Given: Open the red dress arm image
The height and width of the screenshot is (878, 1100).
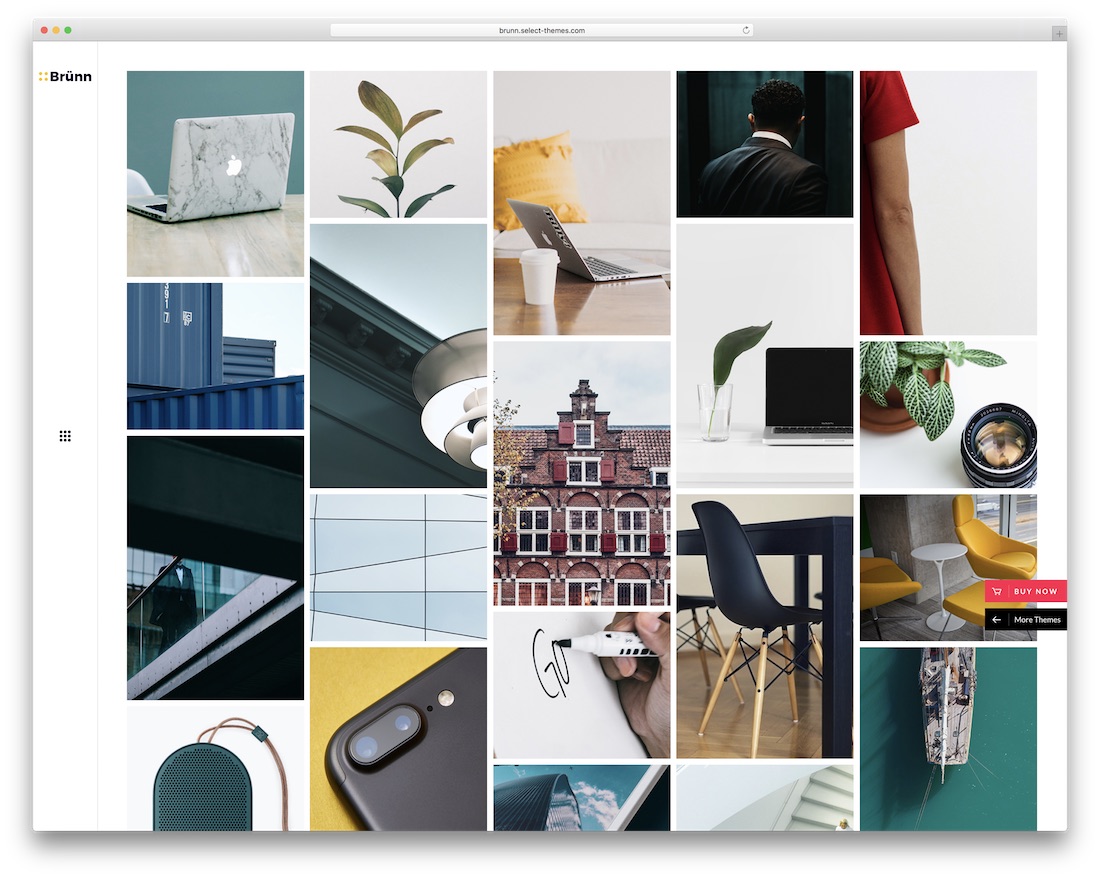Looking at the screenshot, I should pos(948,202).
